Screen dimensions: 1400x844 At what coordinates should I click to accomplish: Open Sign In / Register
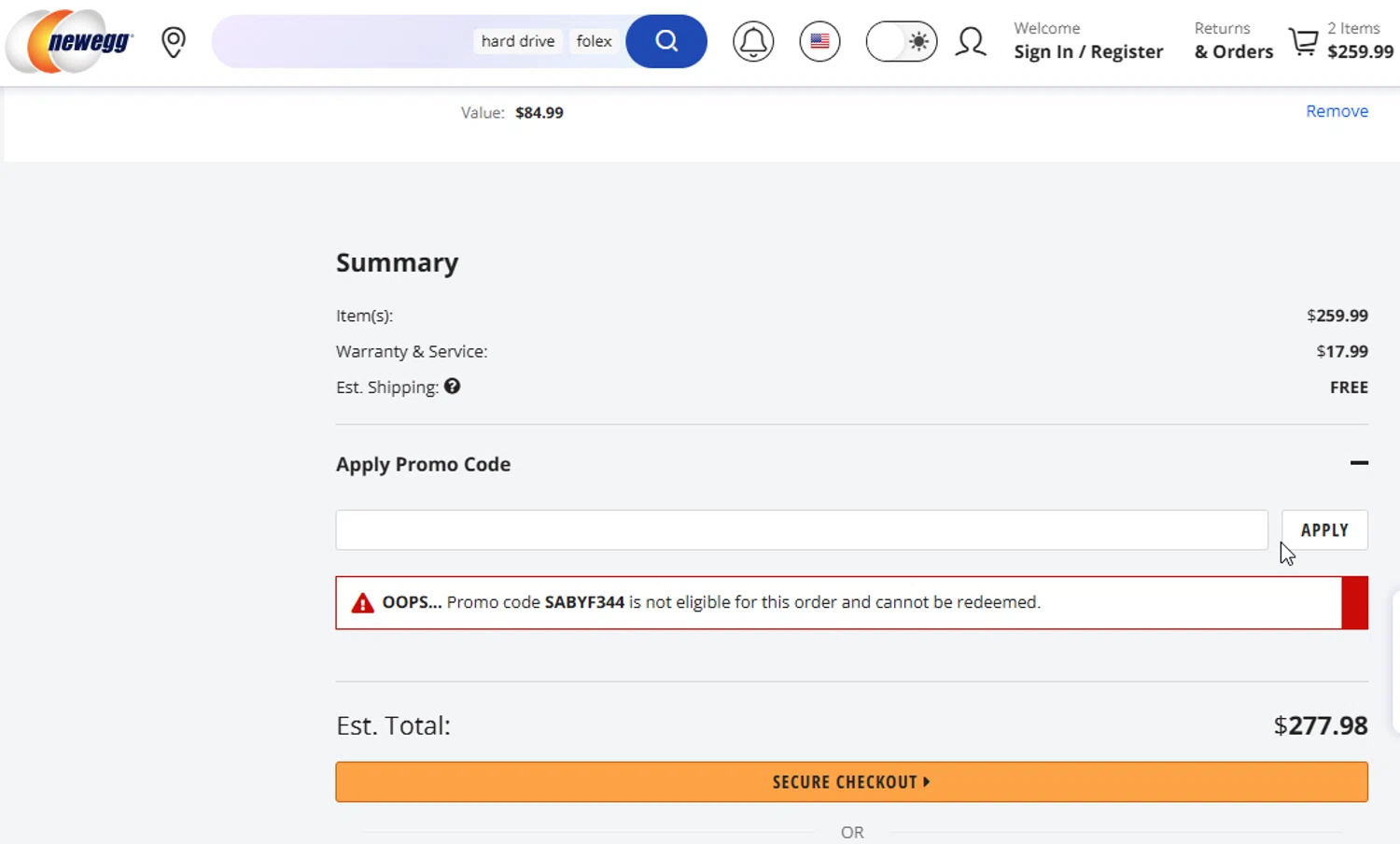(1088, 51)
